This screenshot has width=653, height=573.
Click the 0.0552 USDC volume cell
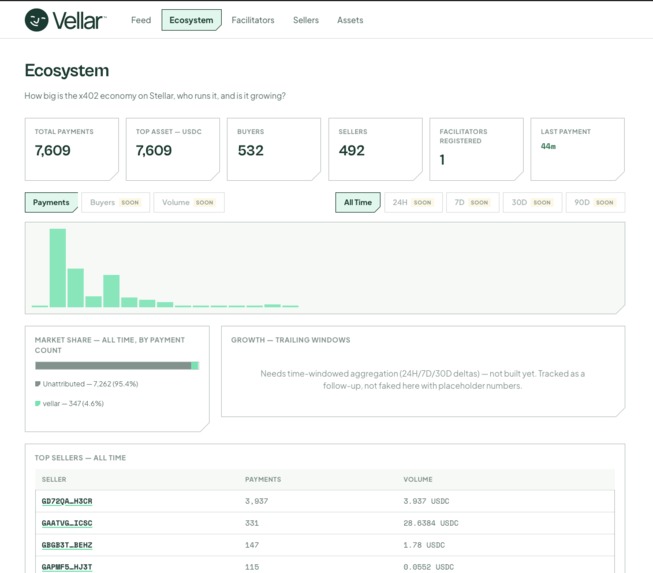(x=429, y=567)
